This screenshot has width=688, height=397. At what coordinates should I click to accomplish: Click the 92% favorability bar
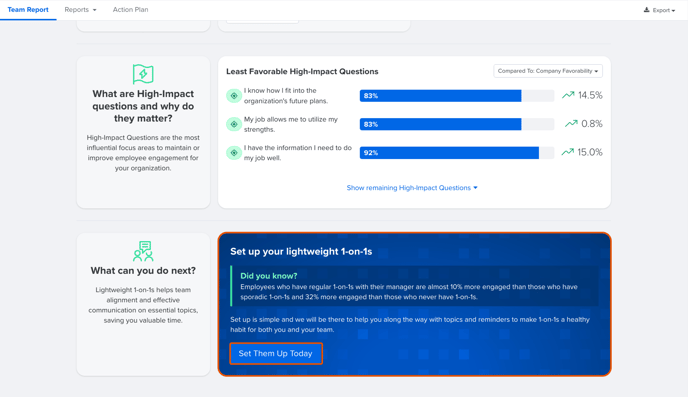[x=457, y=153]
